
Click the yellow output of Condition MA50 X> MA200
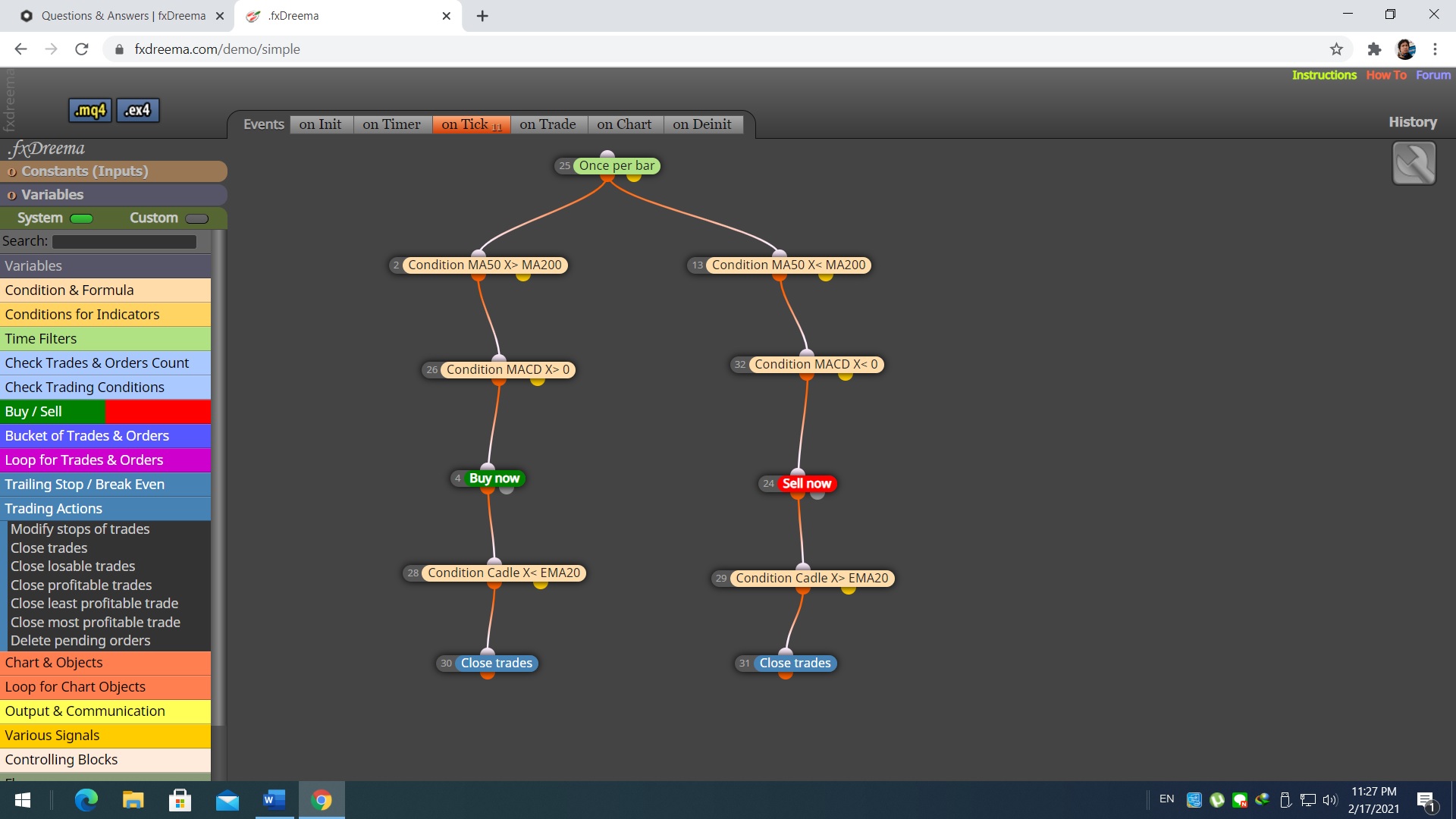523,277
